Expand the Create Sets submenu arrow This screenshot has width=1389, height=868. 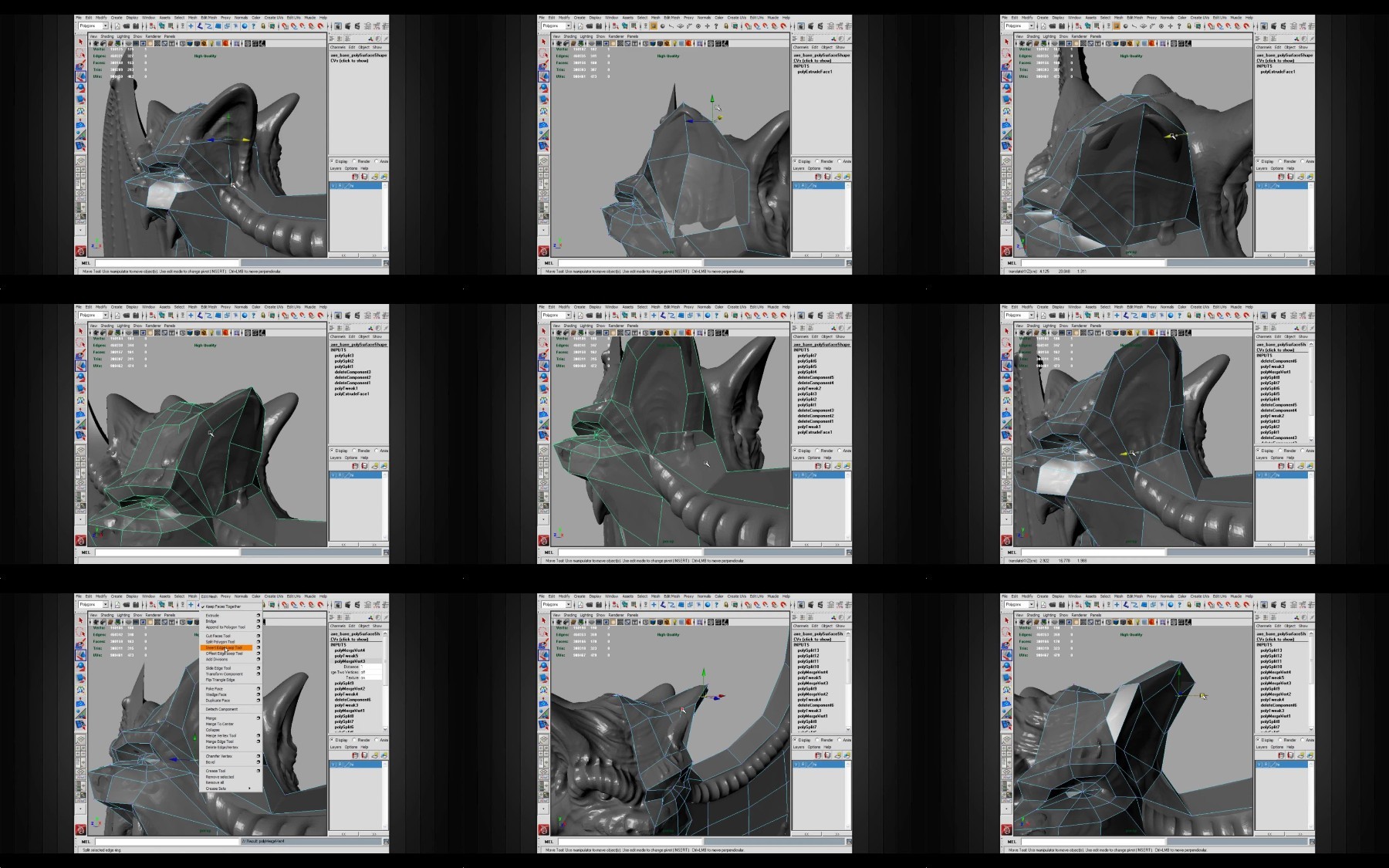pos(249,788)
